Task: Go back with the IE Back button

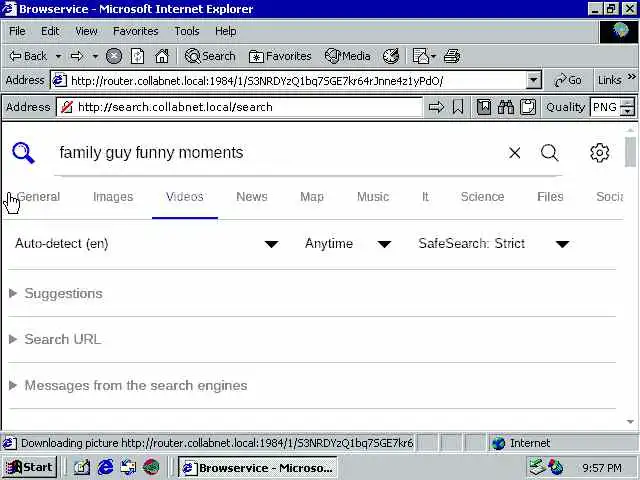Action: tap(28, 56)
